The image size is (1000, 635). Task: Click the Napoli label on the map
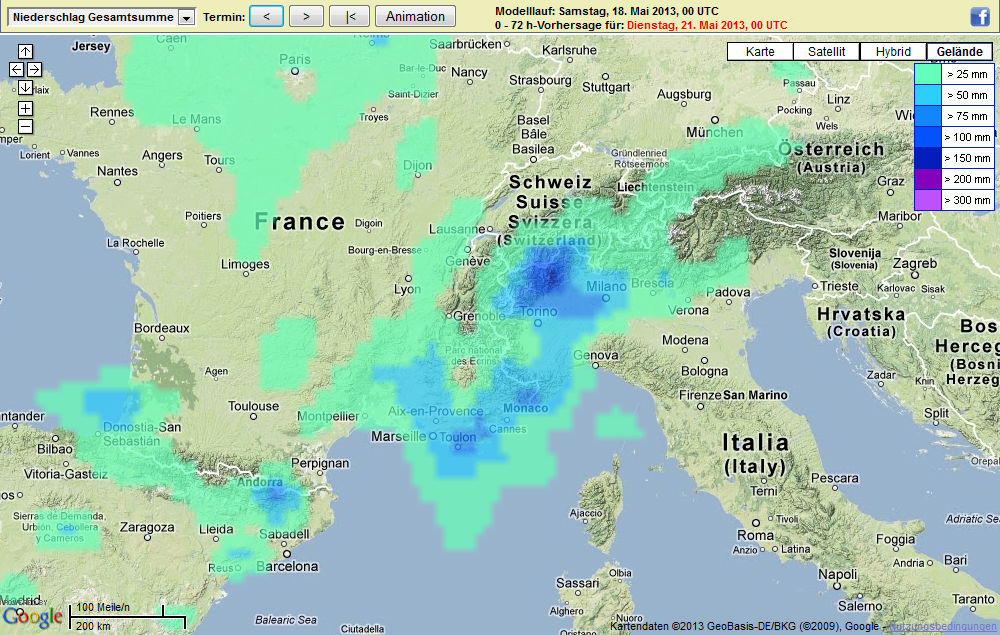[837, 574]
